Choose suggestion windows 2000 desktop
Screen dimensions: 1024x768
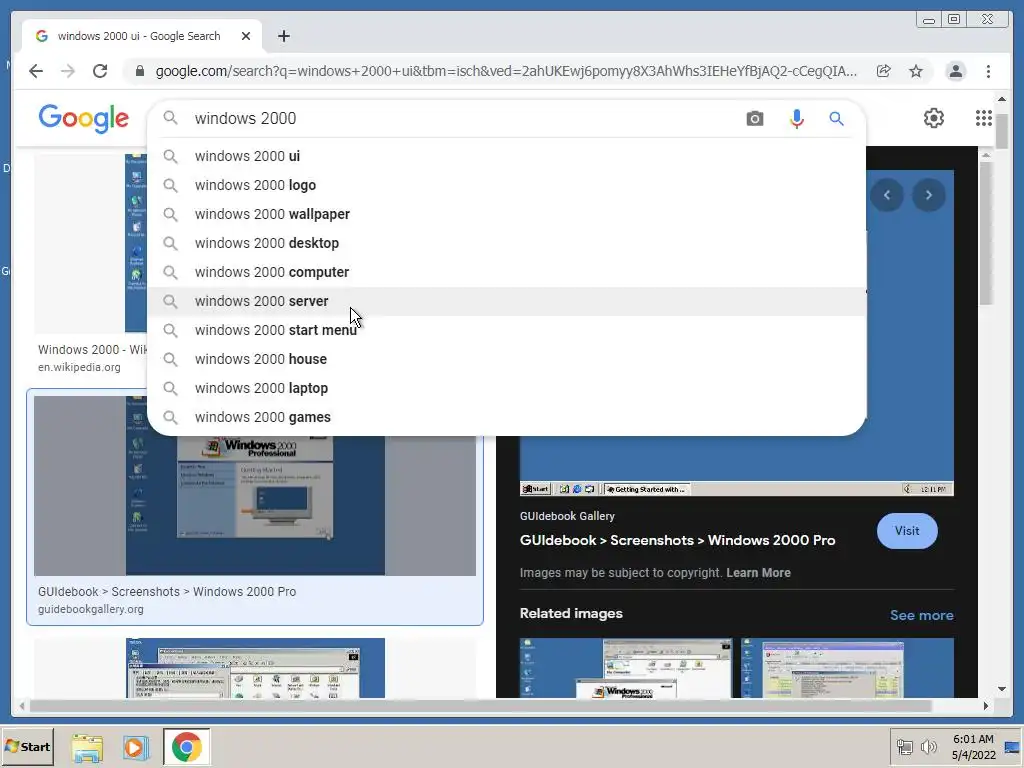click(507, 243)
